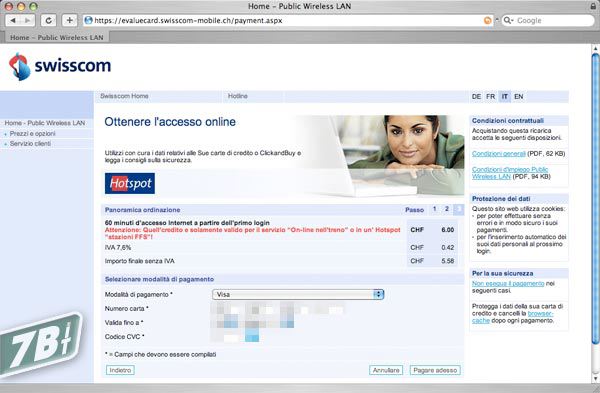The width and height of the screenshot is (600, 393).
Task: Click the Pagare adesso button
Action: 435,370
